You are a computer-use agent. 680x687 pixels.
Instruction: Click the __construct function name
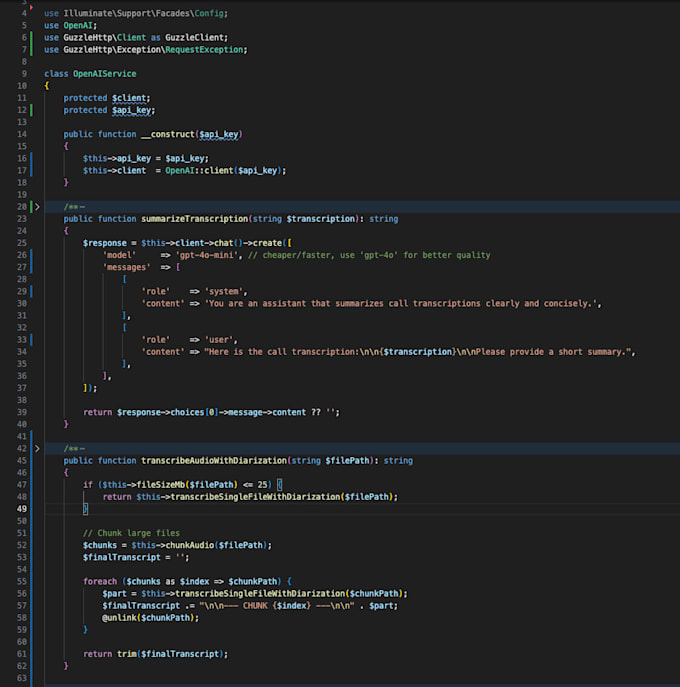tap(167, 134)
